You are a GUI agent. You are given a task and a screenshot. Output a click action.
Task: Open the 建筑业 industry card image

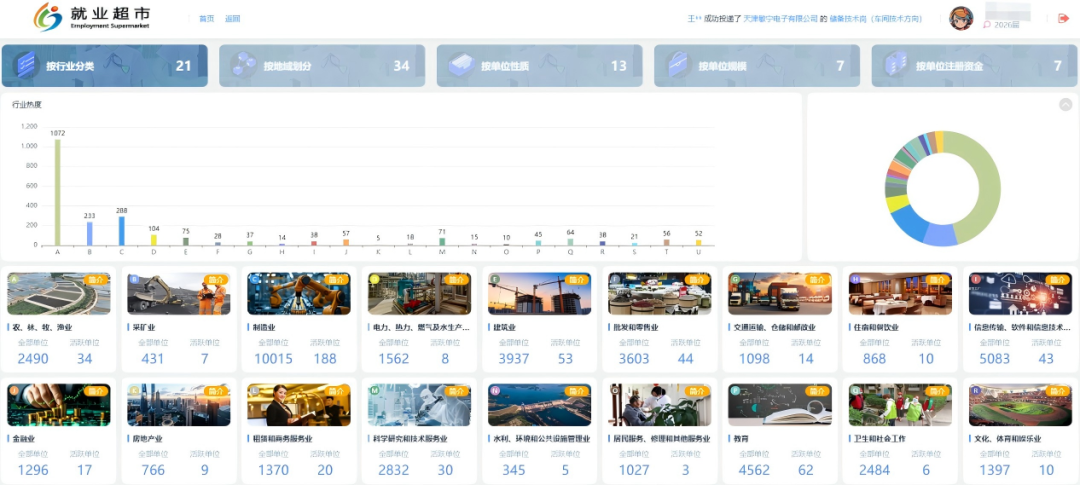tap(540, 294)
